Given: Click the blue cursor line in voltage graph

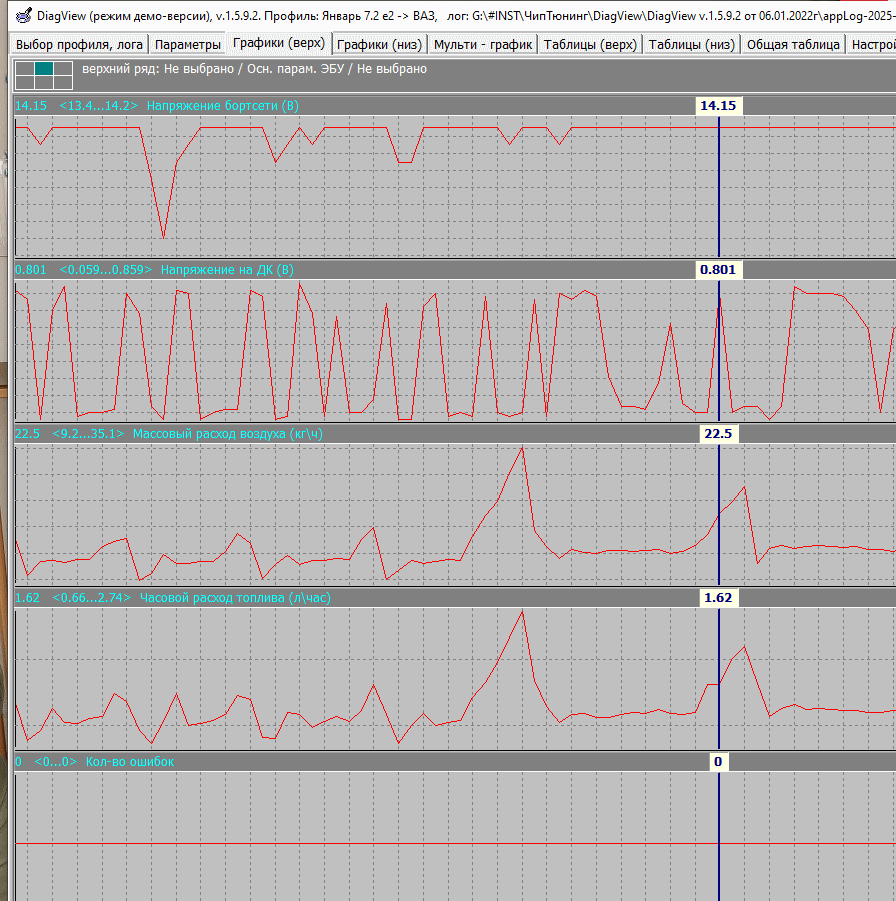Looking at the screenshot, I should pos(718,186).
